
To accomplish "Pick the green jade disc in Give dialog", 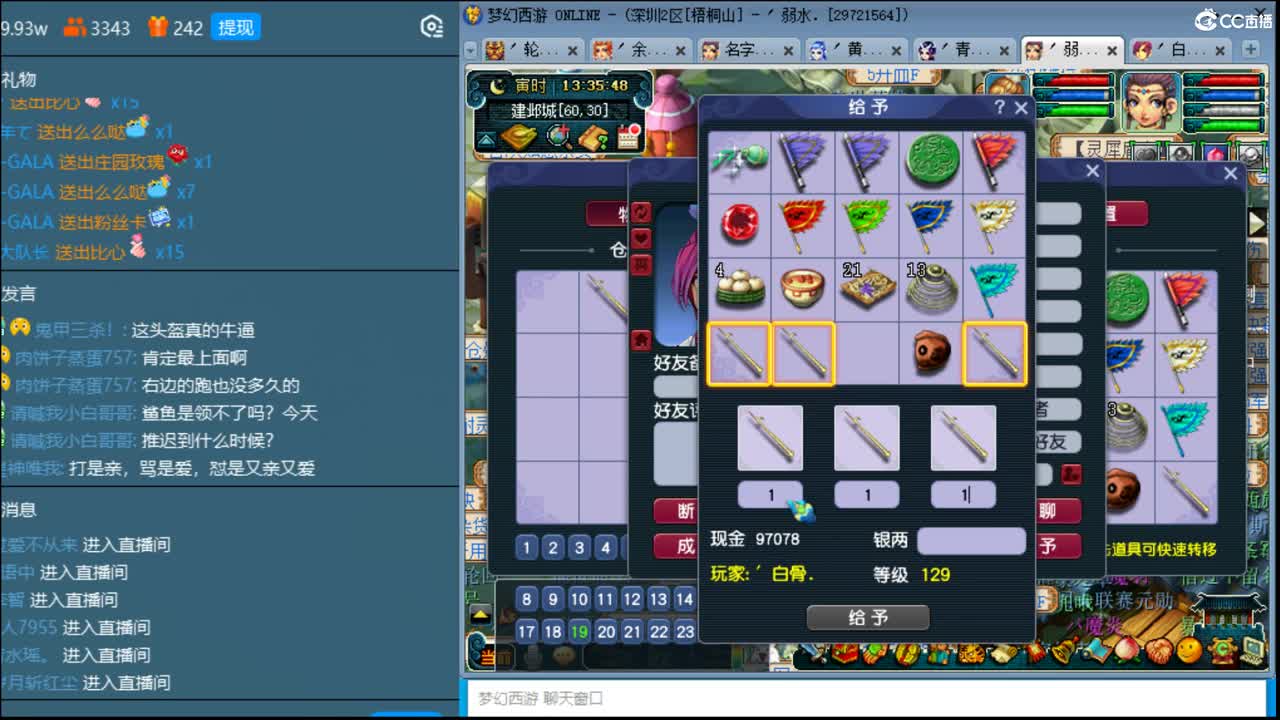I will pos(930,162).
